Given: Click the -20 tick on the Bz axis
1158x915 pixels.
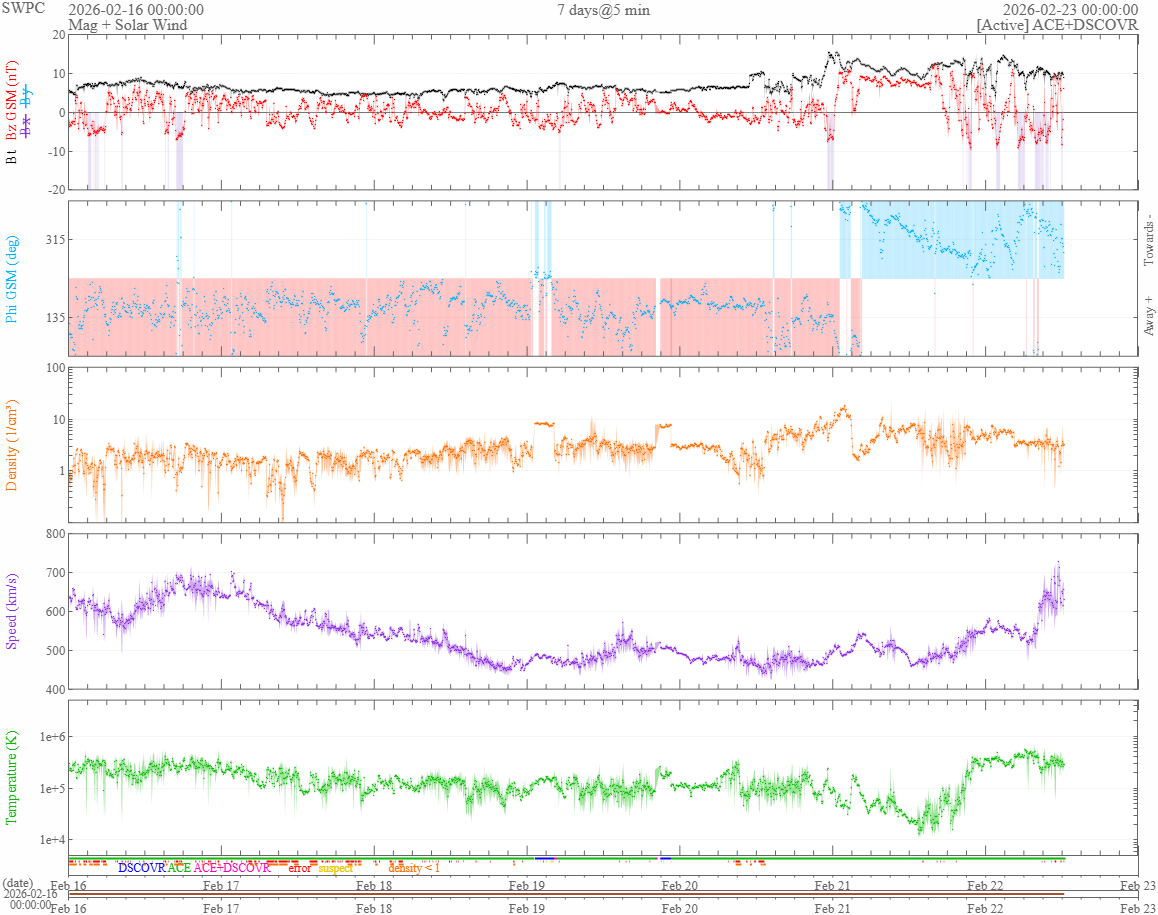Looking at the screenshot, I should point(57,190).
